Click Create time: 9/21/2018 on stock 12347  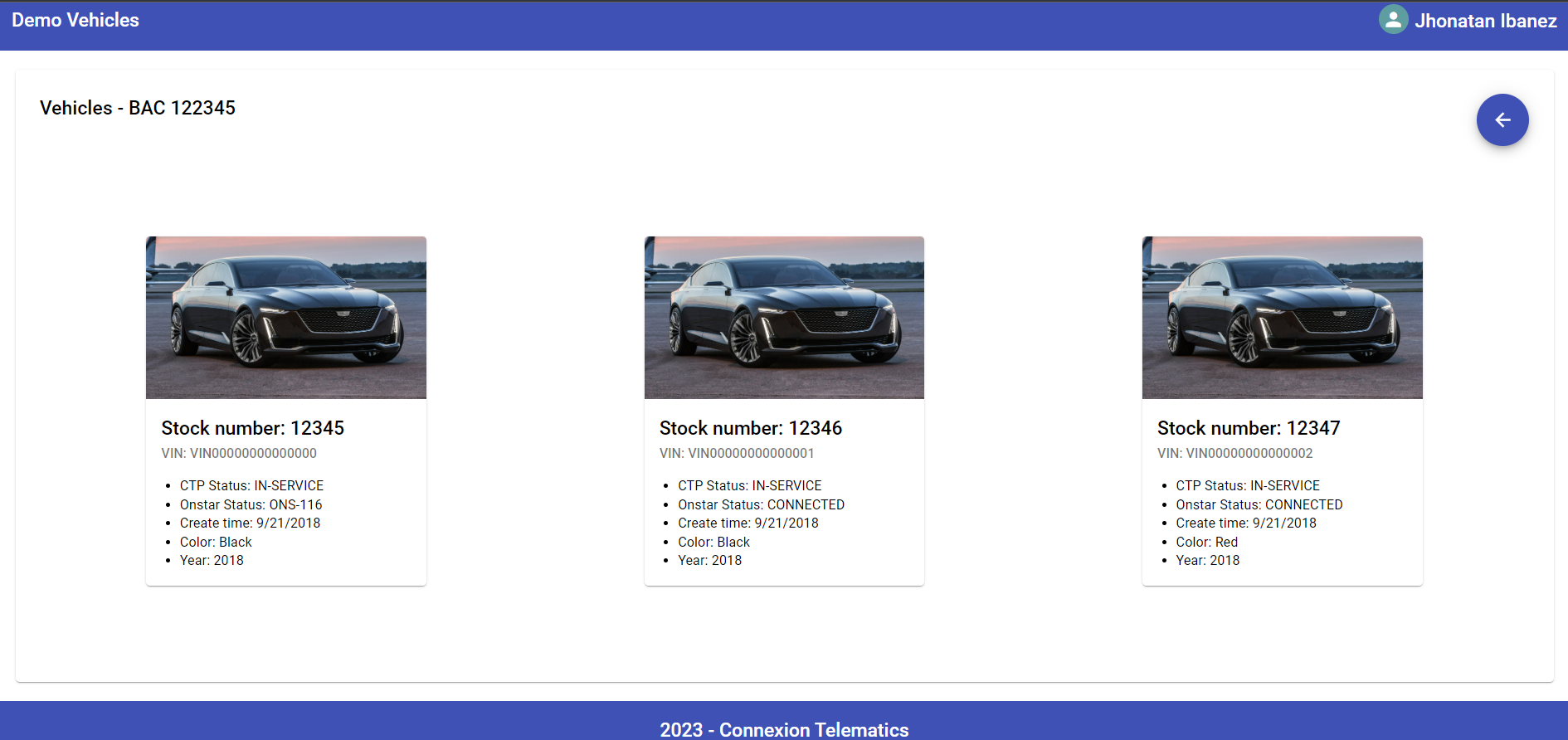coord(1246,523)
